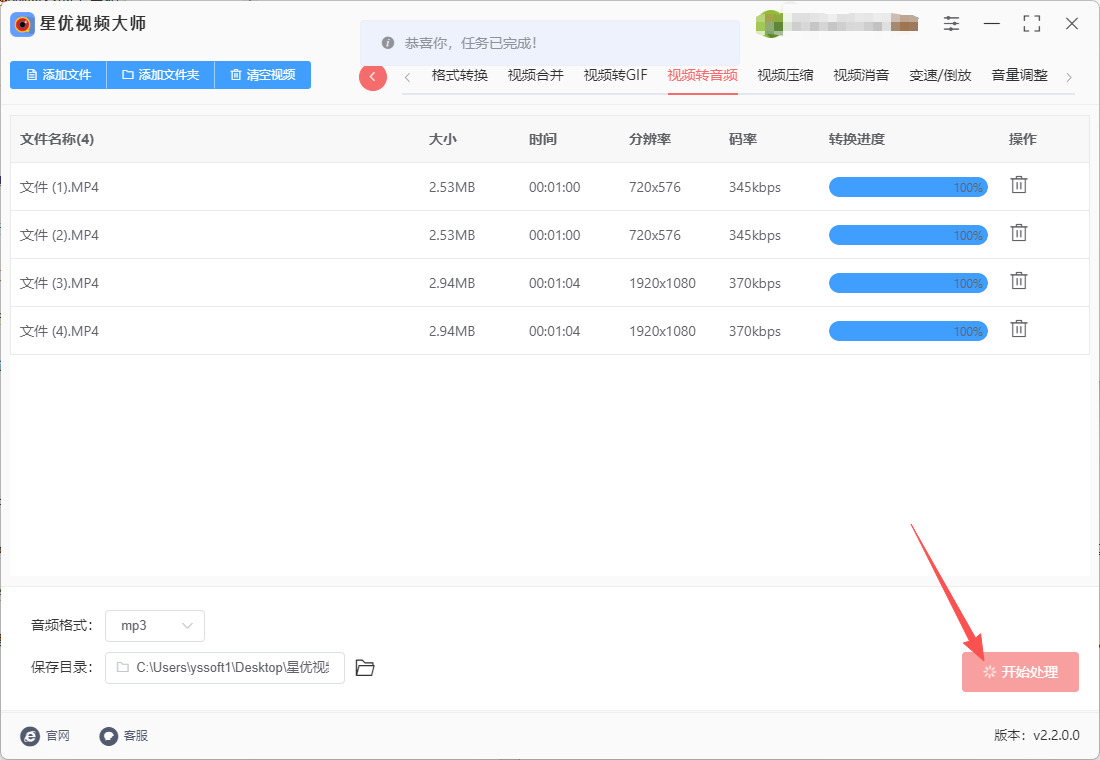The image size is (1100, 760).
Task: Click the 分辨率 column header
Action: tap(650, 139)
